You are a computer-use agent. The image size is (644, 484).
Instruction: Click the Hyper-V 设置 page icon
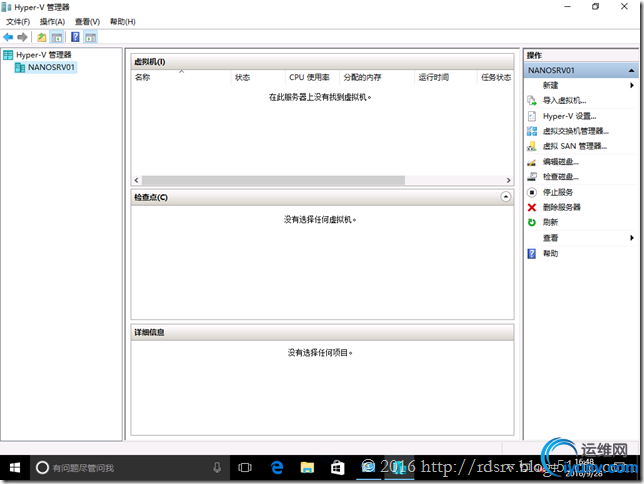[532, 116]
